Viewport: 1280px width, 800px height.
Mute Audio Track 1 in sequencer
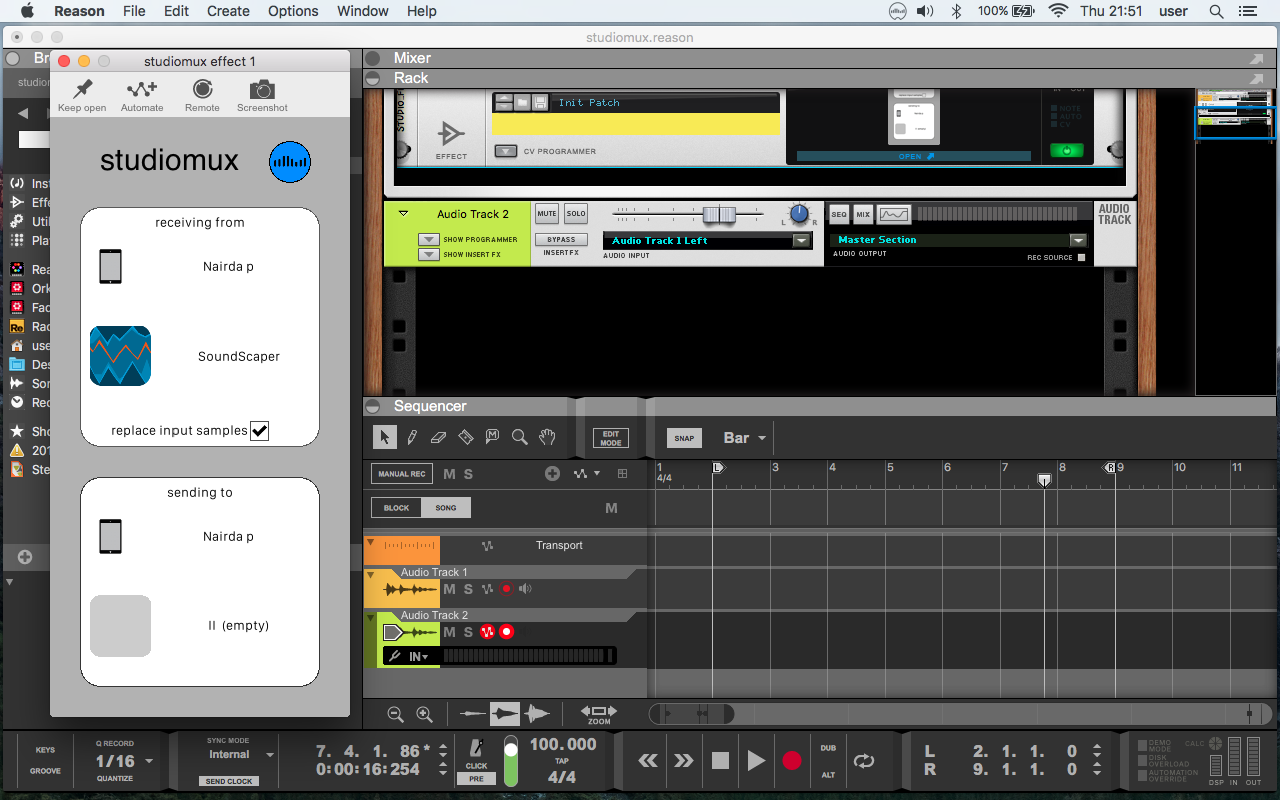coord(449,589)
